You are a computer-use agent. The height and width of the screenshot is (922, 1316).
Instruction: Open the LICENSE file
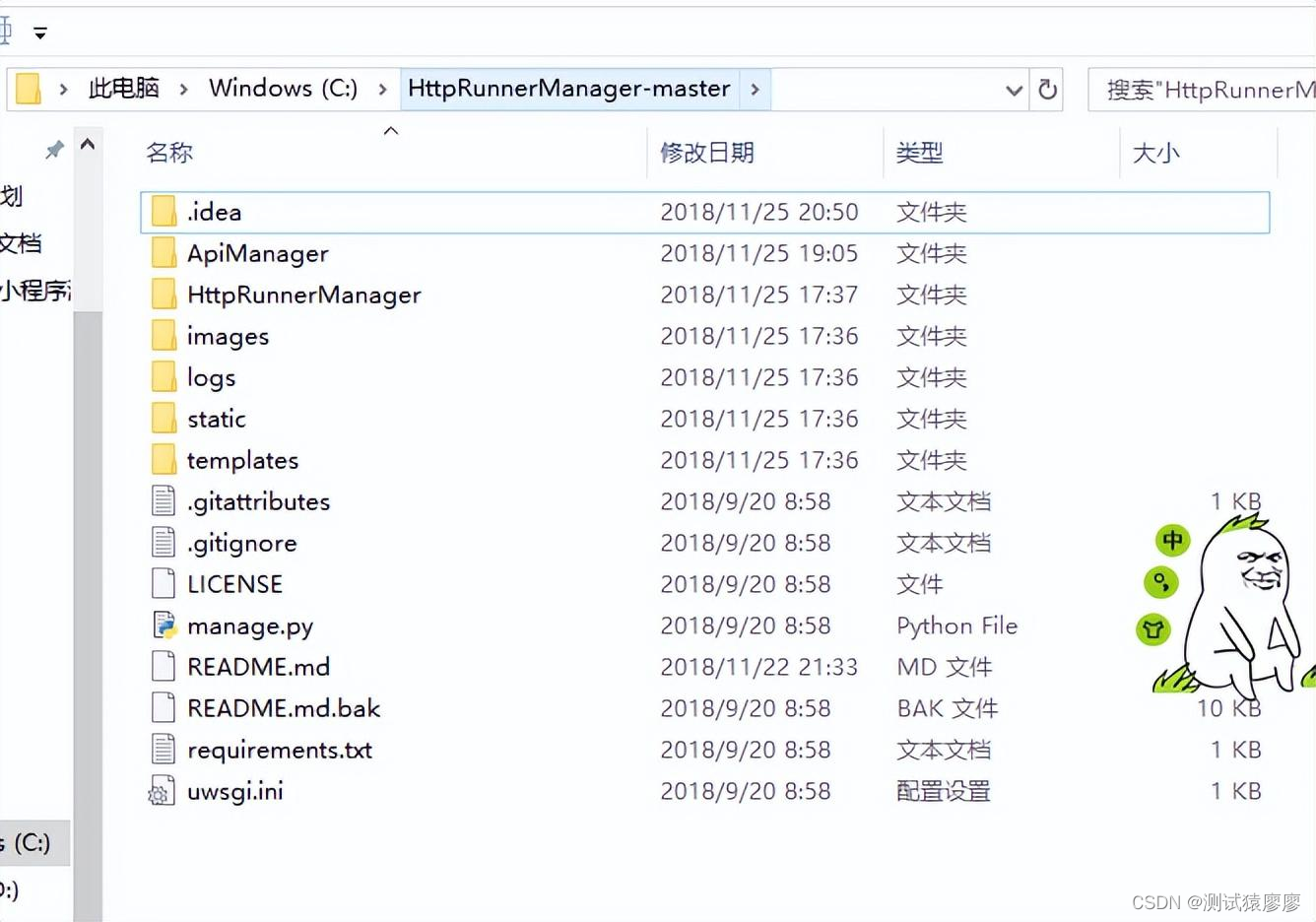[234, 583]
